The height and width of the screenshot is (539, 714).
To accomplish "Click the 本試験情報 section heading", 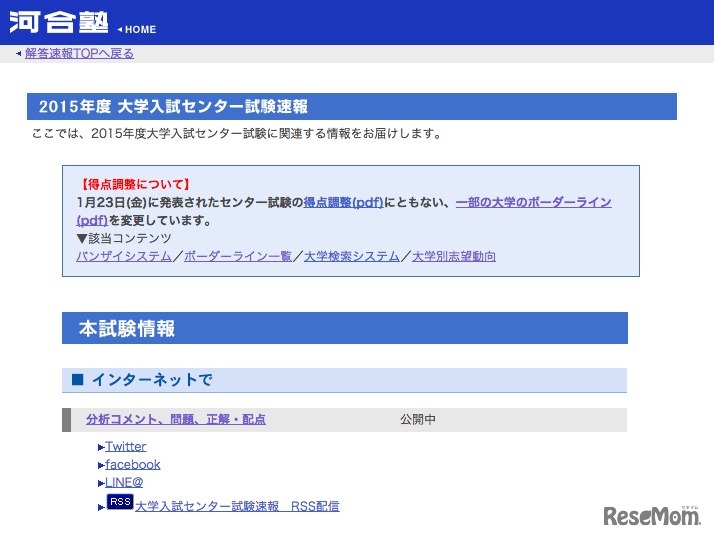I will 345,328.
